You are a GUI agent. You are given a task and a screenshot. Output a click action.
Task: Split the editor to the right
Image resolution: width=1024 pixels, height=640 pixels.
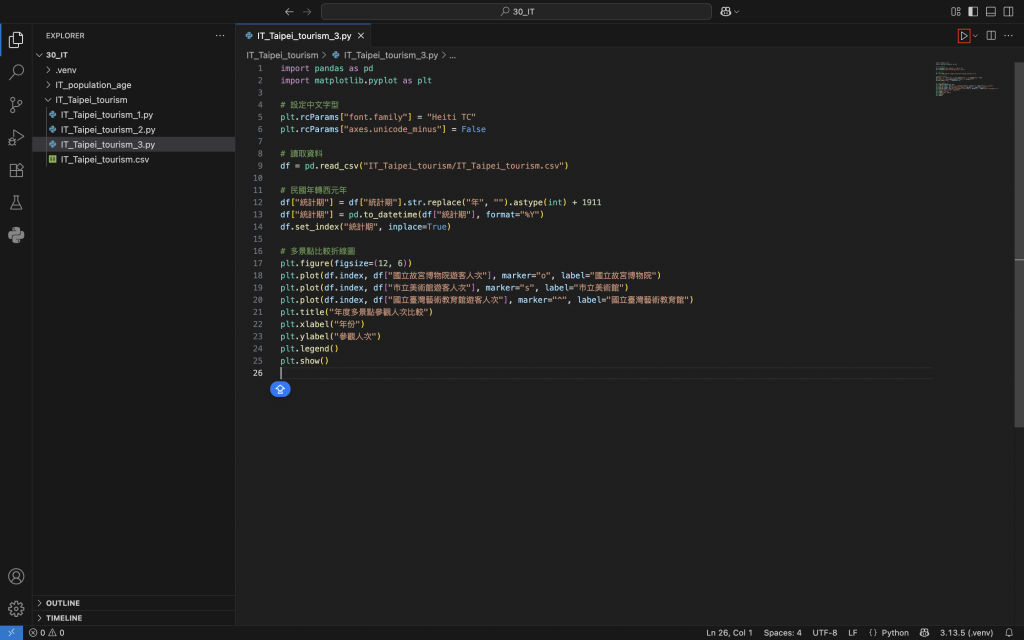pos(991,35)
